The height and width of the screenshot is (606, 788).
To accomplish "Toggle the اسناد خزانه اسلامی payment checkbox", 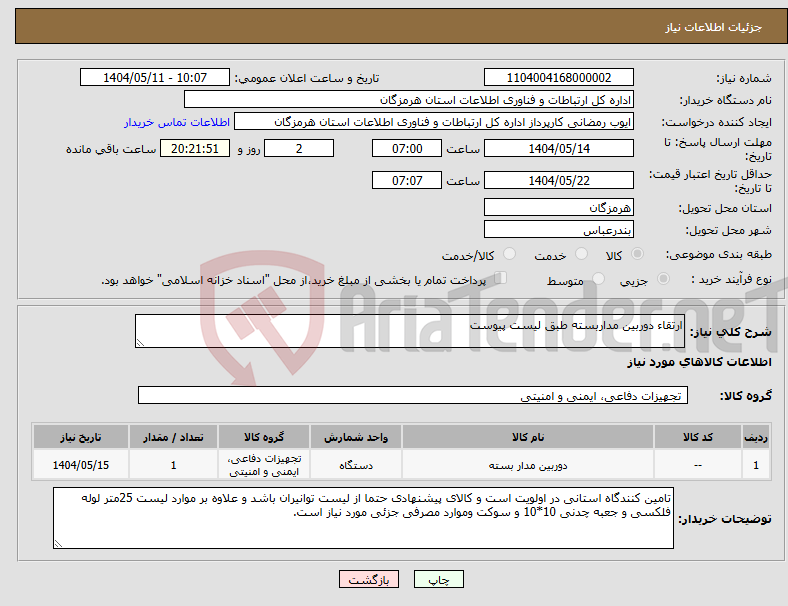I will pyautogui.click(x=501, y=278).
